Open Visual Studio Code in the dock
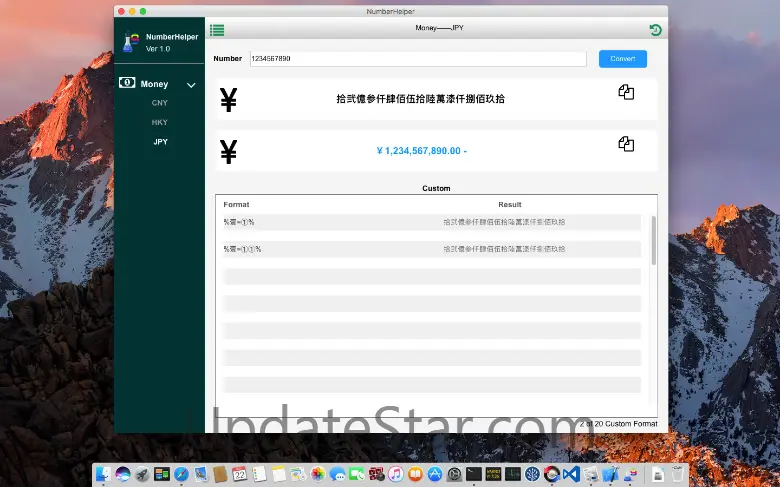The image size is (780, 487). pos(570,474)
